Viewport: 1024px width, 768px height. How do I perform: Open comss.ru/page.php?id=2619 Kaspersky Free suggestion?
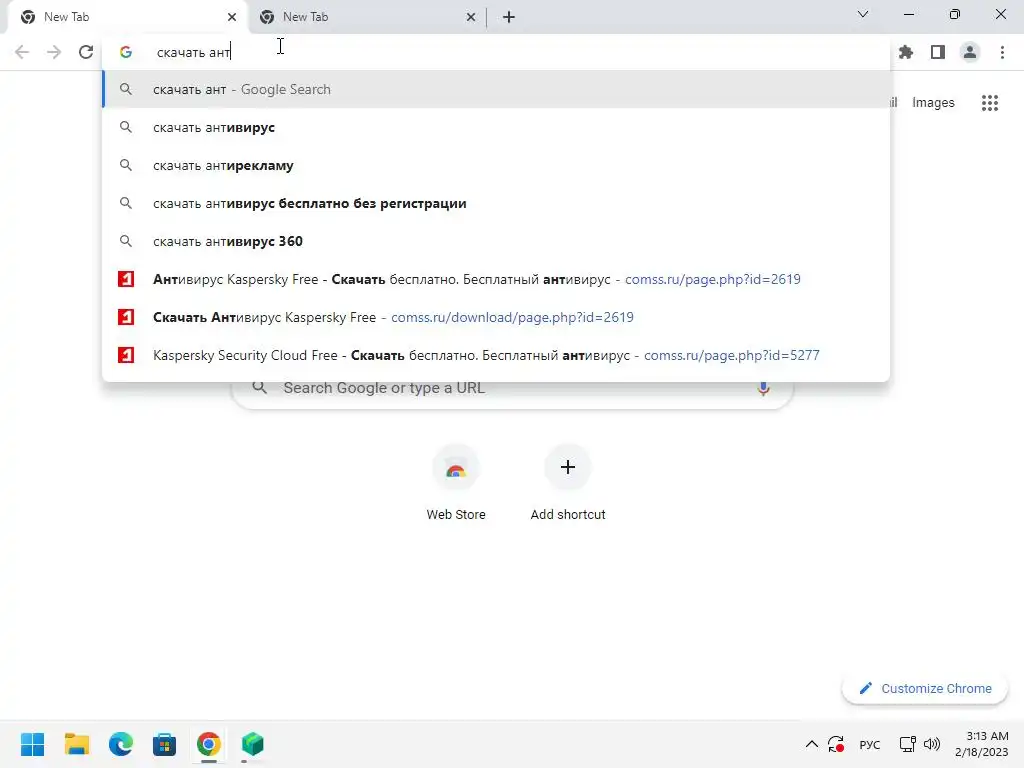[496, 279]
